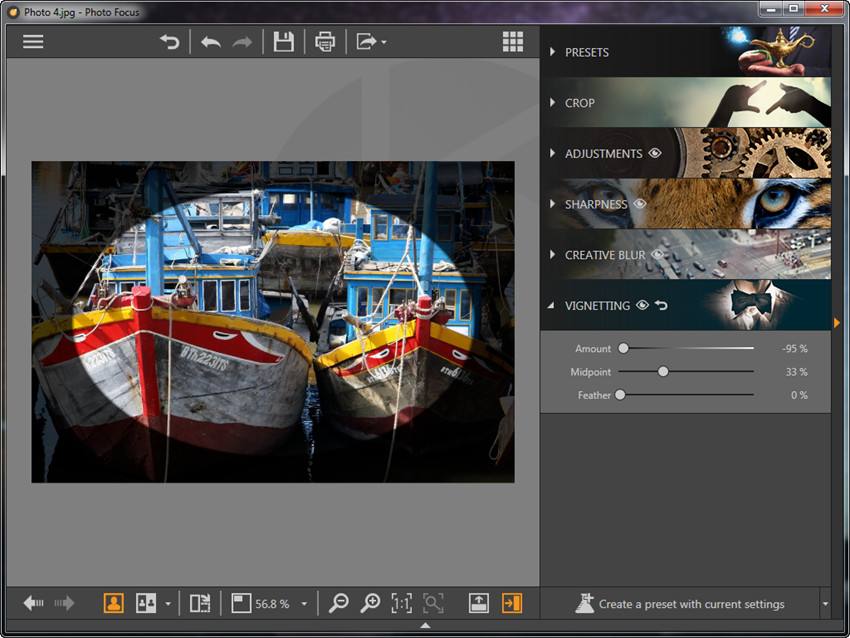
Task: Click the revert to original icon
Action: 170,42
